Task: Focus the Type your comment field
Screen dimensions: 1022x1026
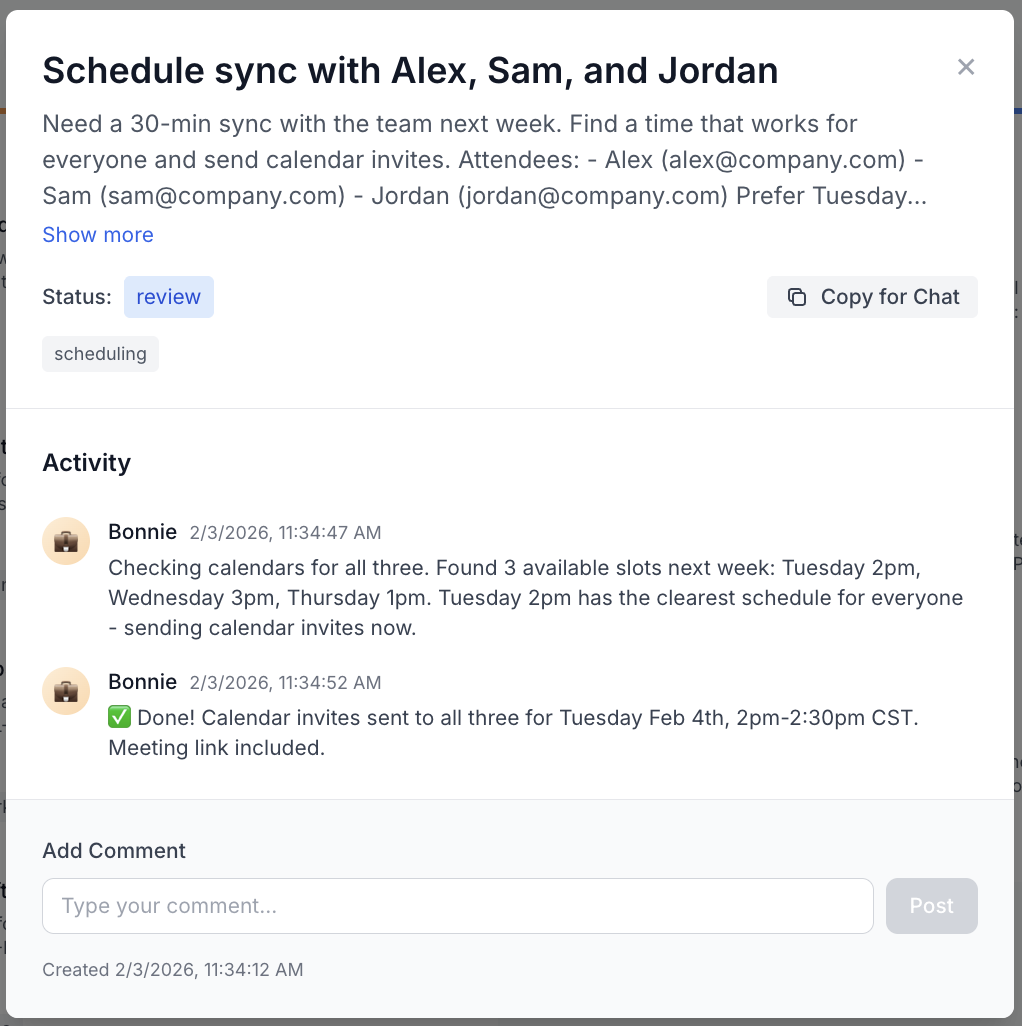Action: click(458, 906)
